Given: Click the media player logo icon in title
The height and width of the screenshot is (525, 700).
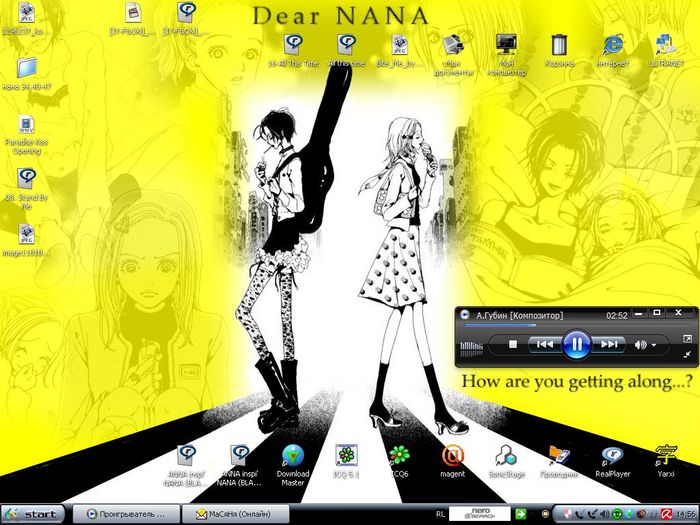Looking at the screenshot, I should tap(465, 315).
